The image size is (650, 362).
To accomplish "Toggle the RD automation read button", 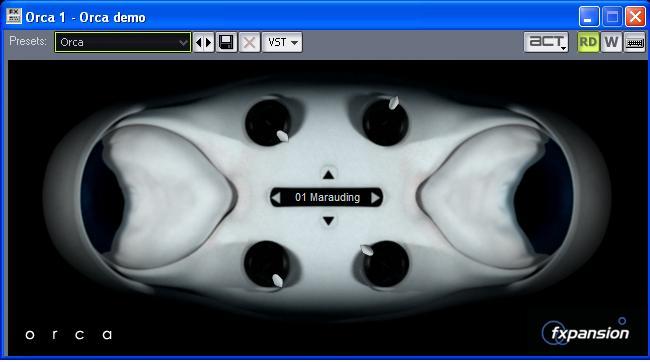I will [588, 42].
